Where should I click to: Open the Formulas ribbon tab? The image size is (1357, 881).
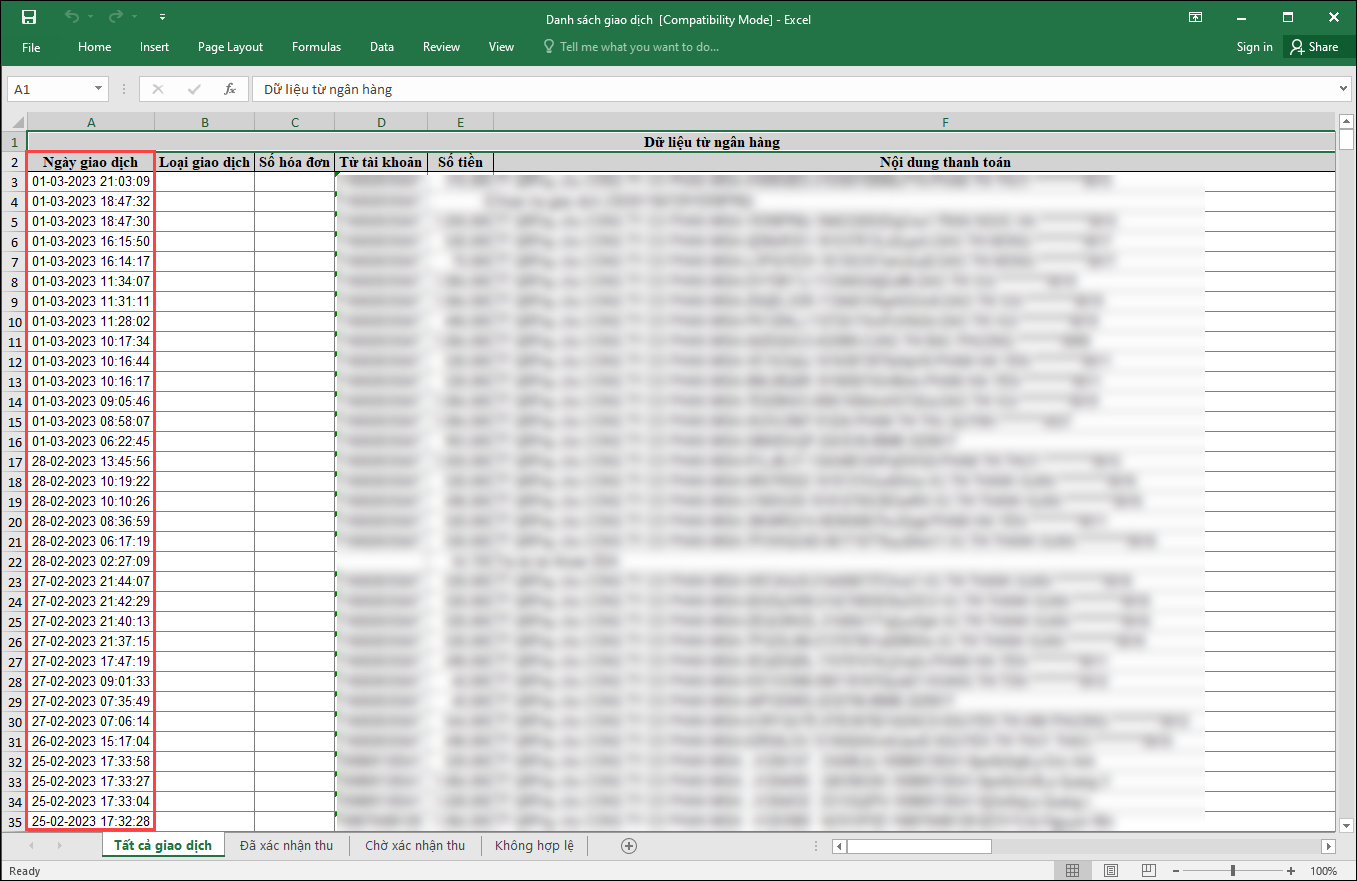coord(316,47)
